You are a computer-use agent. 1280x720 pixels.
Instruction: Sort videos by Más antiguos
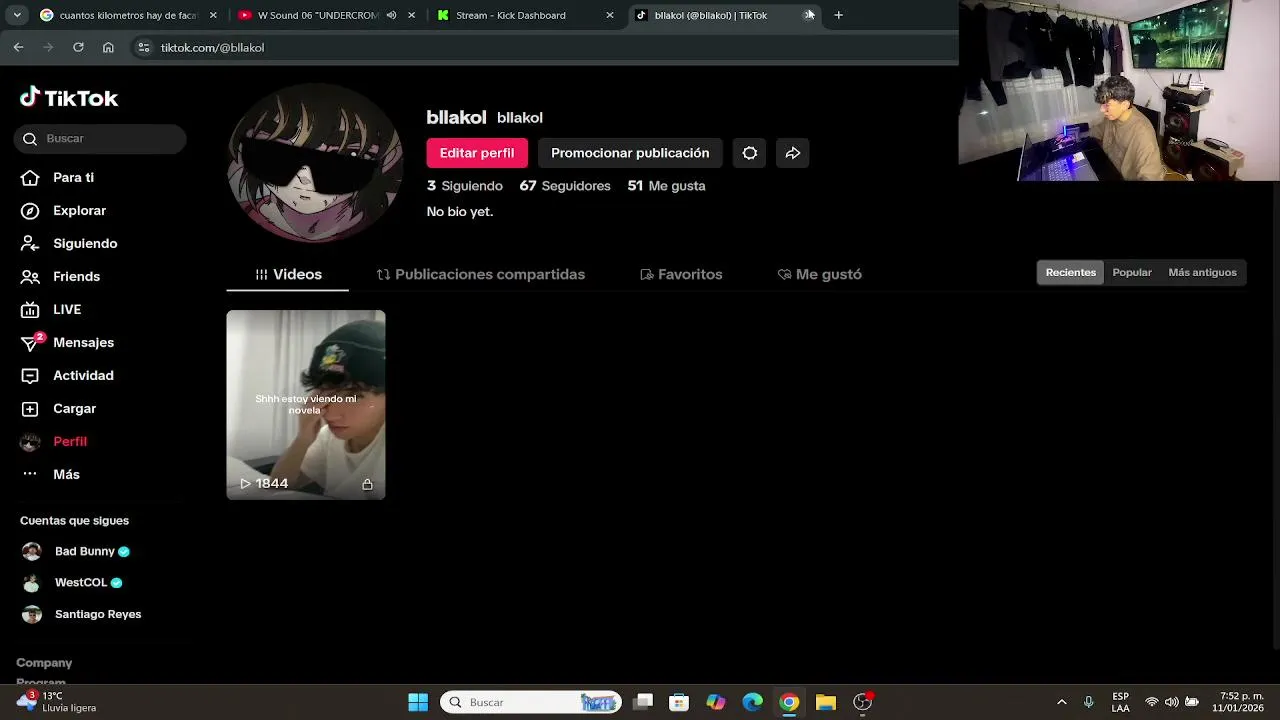pyautogui.click(x=1202, y=272)
